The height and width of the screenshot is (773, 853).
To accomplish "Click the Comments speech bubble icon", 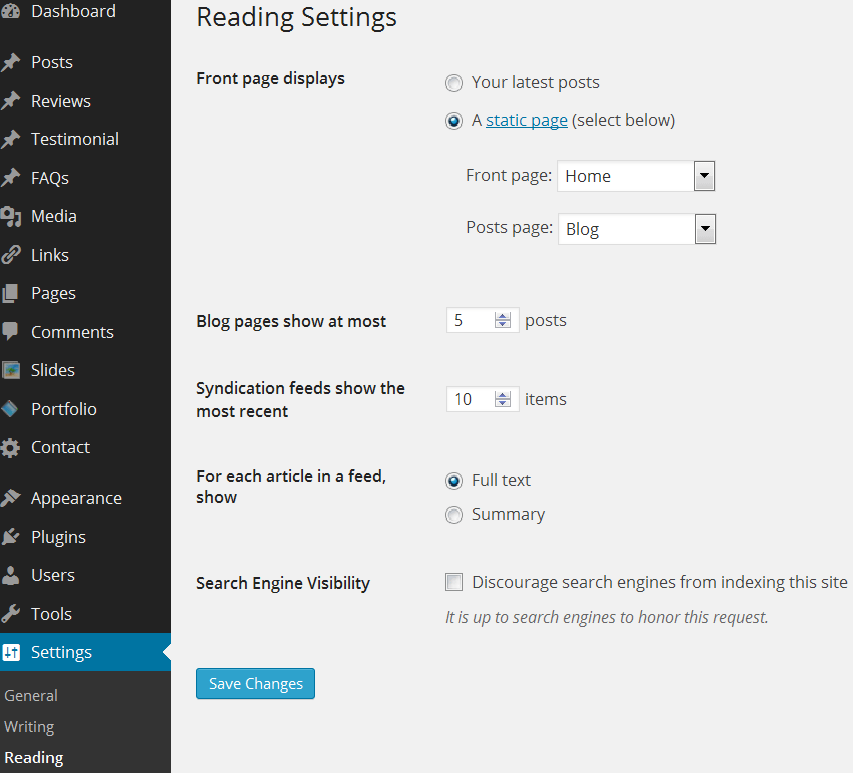I will tap(10, 332).
